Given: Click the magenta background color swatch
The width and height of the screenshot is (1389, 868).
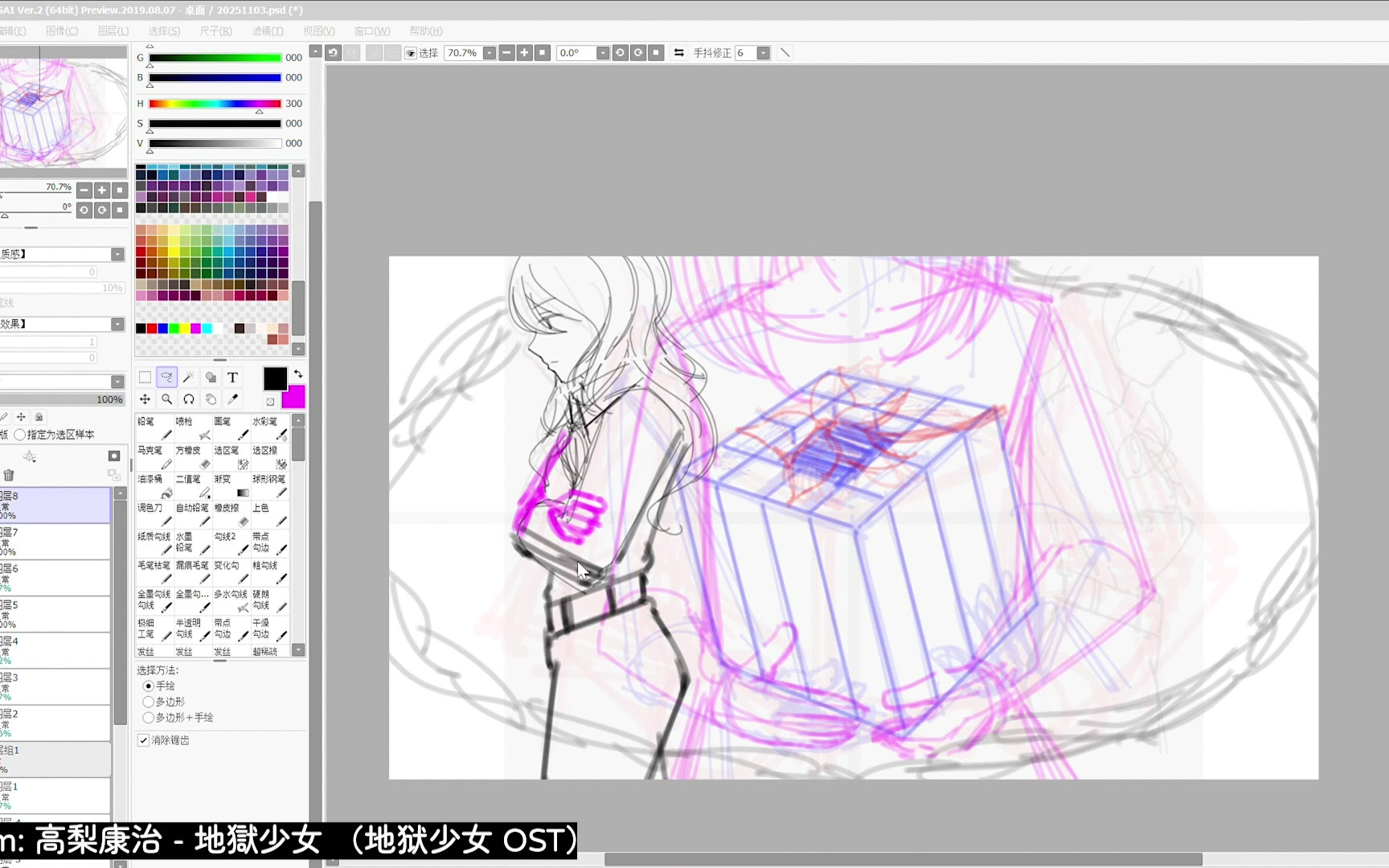Looking at the screenshot, I should click(295, 398).
